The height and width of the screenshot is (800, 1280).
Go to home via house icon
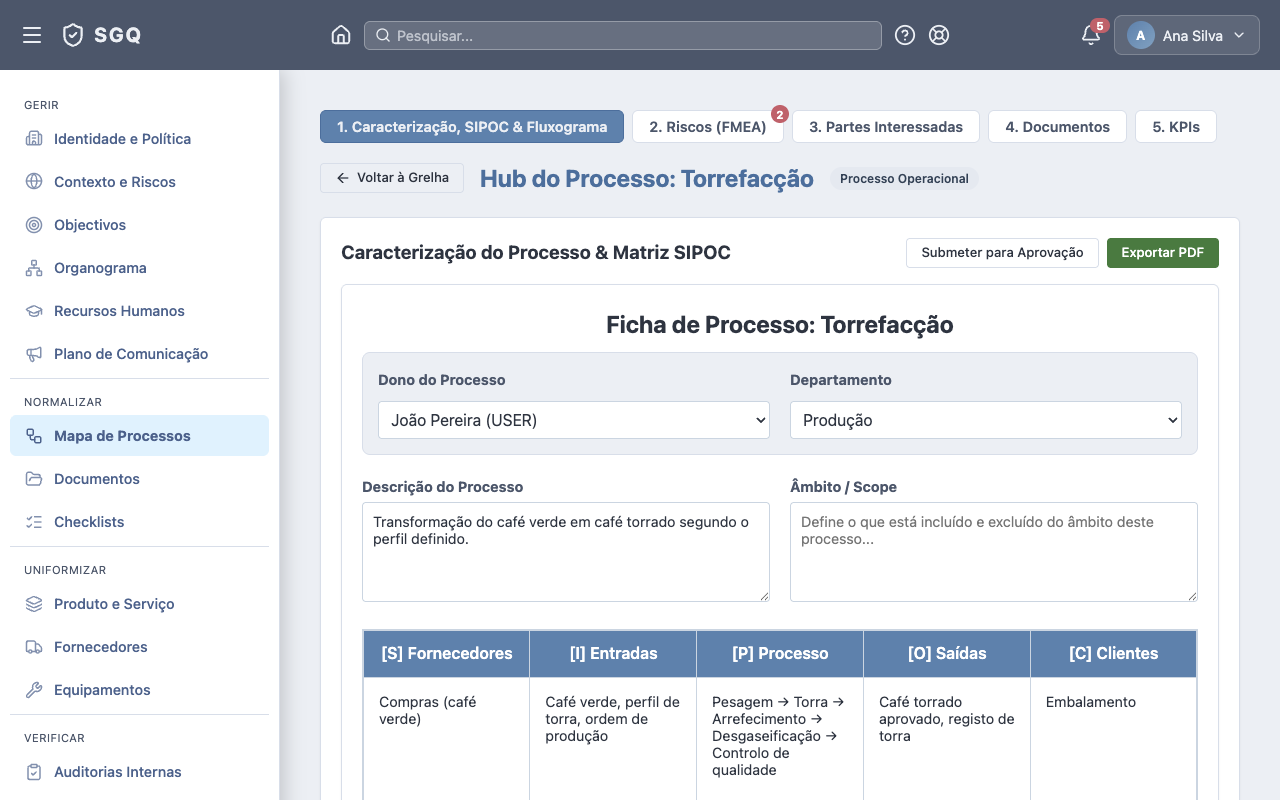pos(341,35)
